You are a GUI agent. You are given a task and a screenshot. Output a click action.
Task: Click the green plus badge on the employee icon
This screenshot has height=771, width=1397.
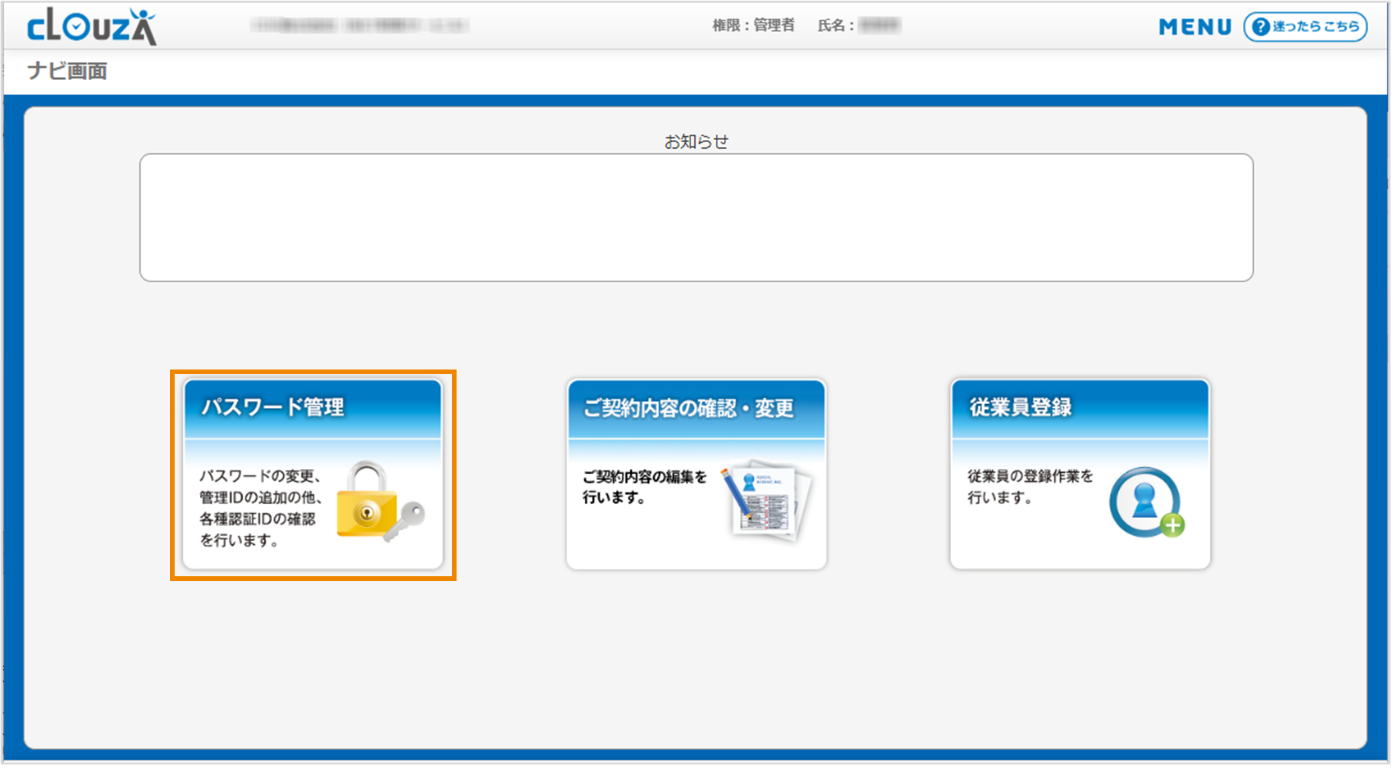(1172, 526)
